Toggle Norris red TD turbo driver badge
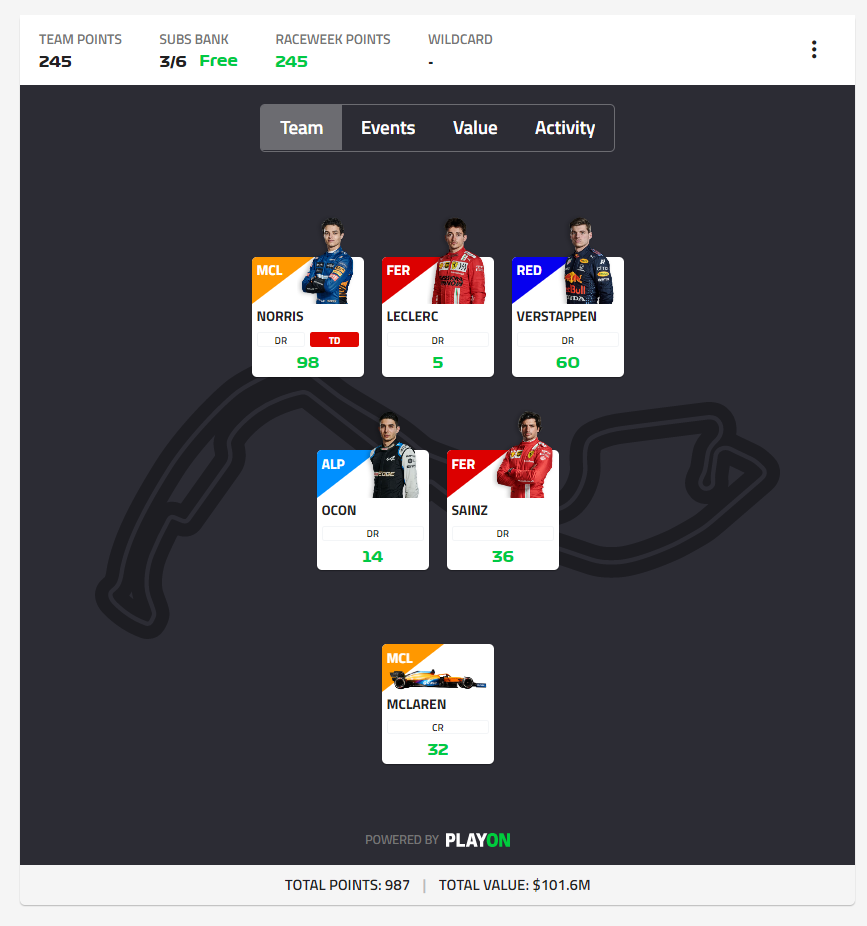The image size is (867, 926). point(334,340)
